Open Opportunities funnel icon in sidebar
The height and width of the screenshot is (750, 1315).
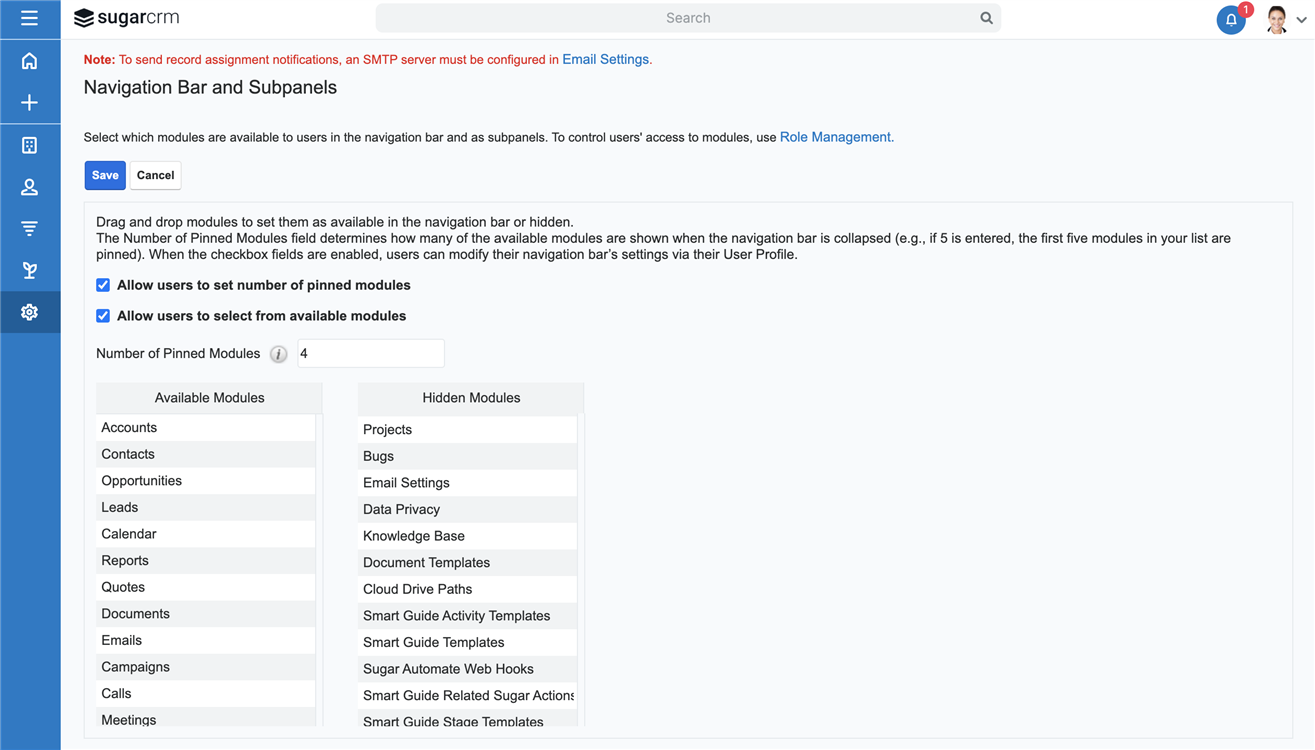pyautogui.click(x=29, y=229)
